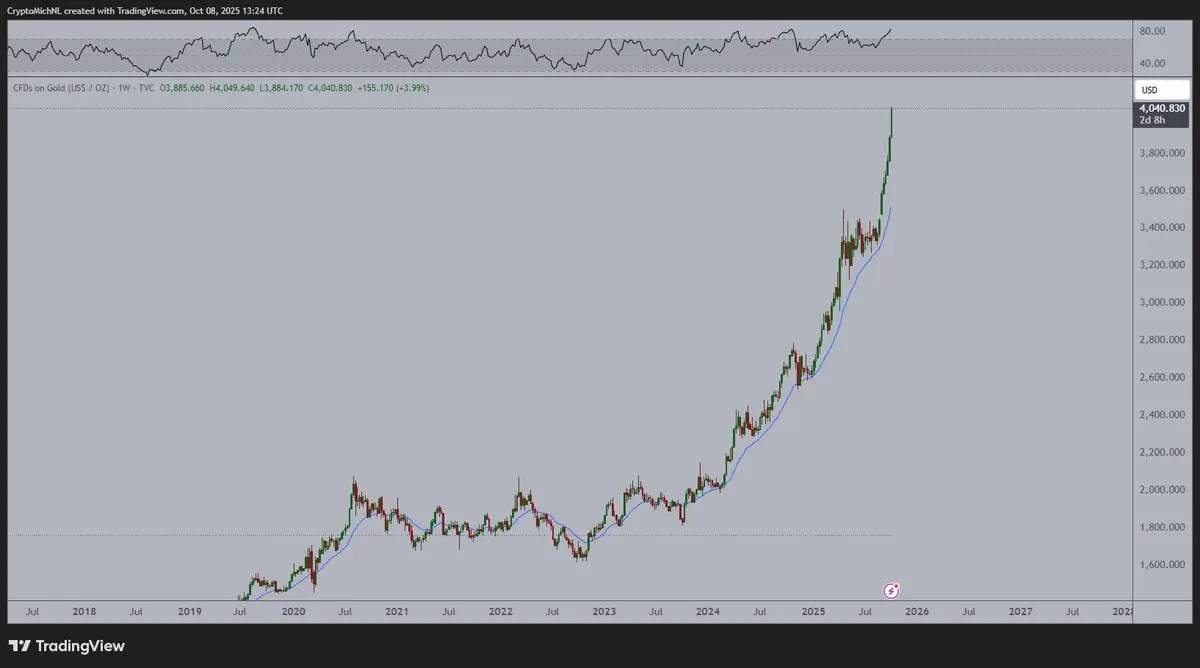Click the 2026 label on time axis
Viewport: 1200px width, 668px height.
917,609
